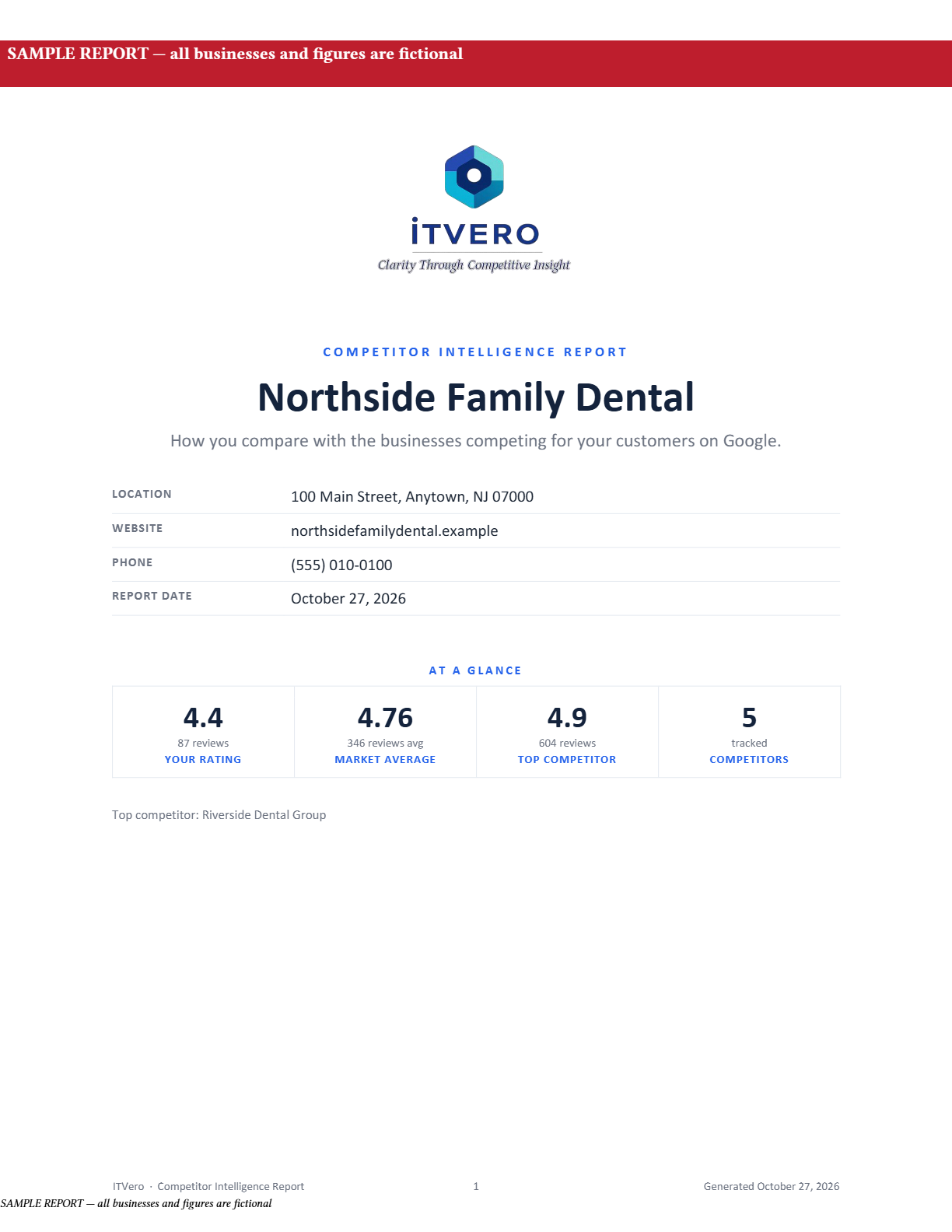Click the 'MARKET AVERAGE' label
Image resolution: width=952 pixels, height=1232 pixels.
tap(385, 760)
